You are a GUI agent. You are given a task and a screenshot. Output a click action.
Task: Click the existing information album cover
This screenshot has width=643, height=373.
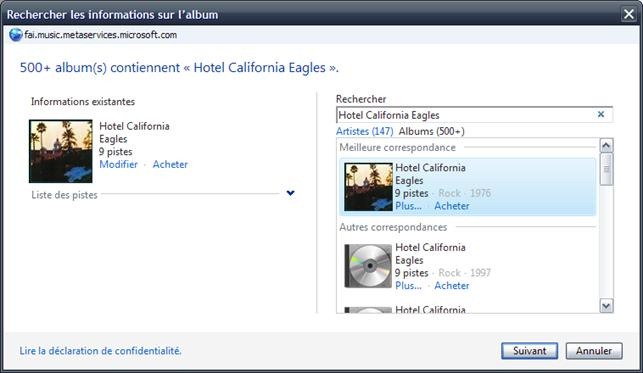[61, 151]
